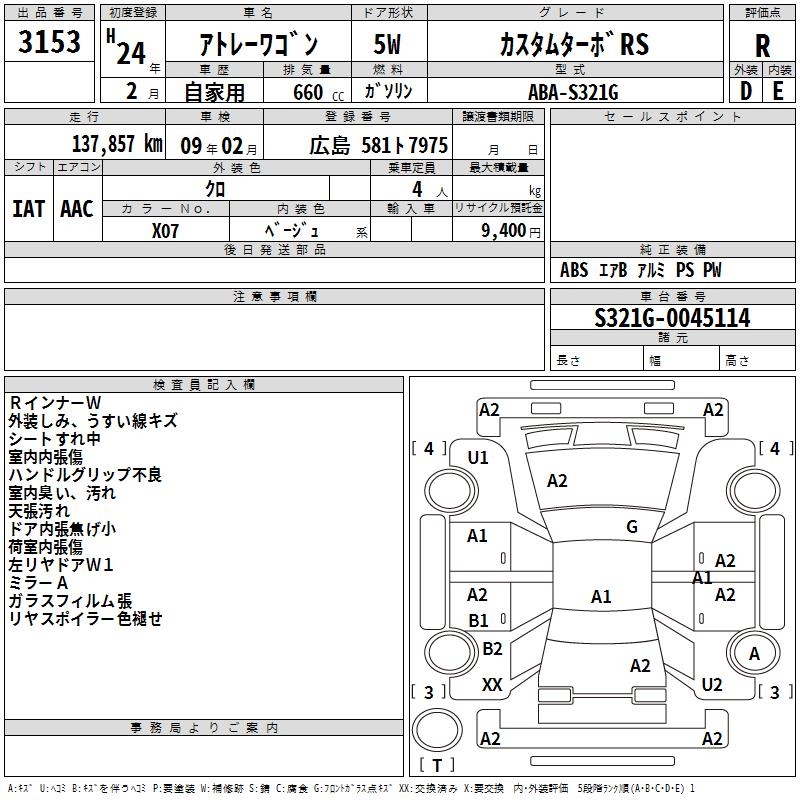Click the 注意事項欄 header

[274, 296]
